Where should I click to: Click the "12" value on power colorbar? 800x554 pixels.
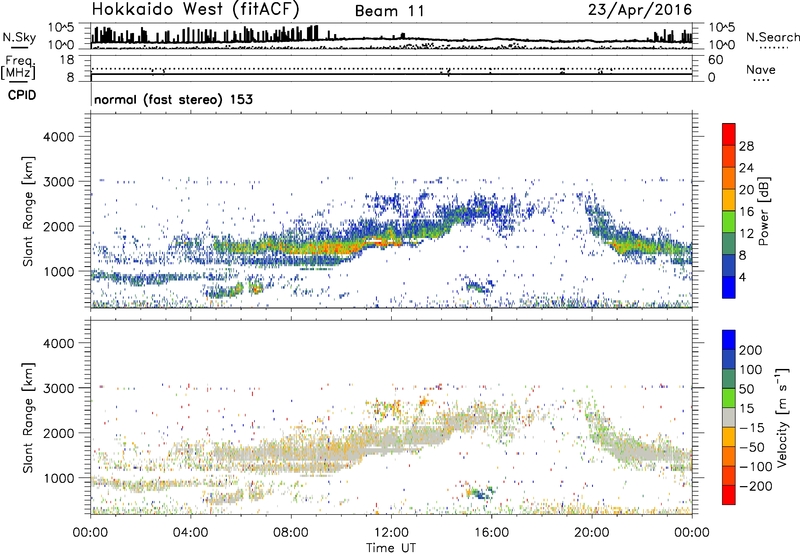point(746,234)
